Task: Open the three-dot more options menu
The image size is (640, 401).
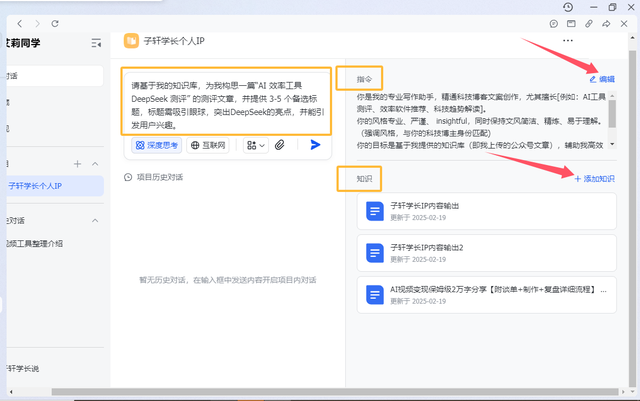Action: click(x=568, y=40)
